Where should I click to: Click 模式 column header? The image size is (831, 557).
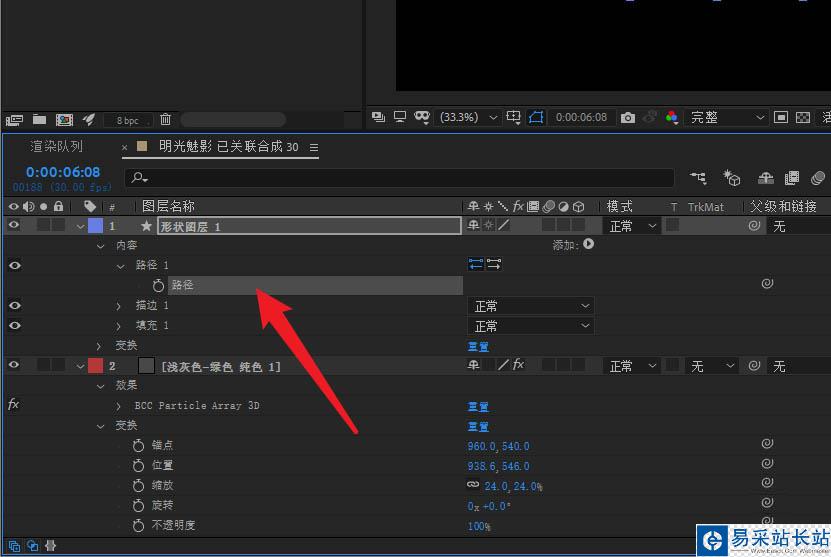click(x=620, y=206)
